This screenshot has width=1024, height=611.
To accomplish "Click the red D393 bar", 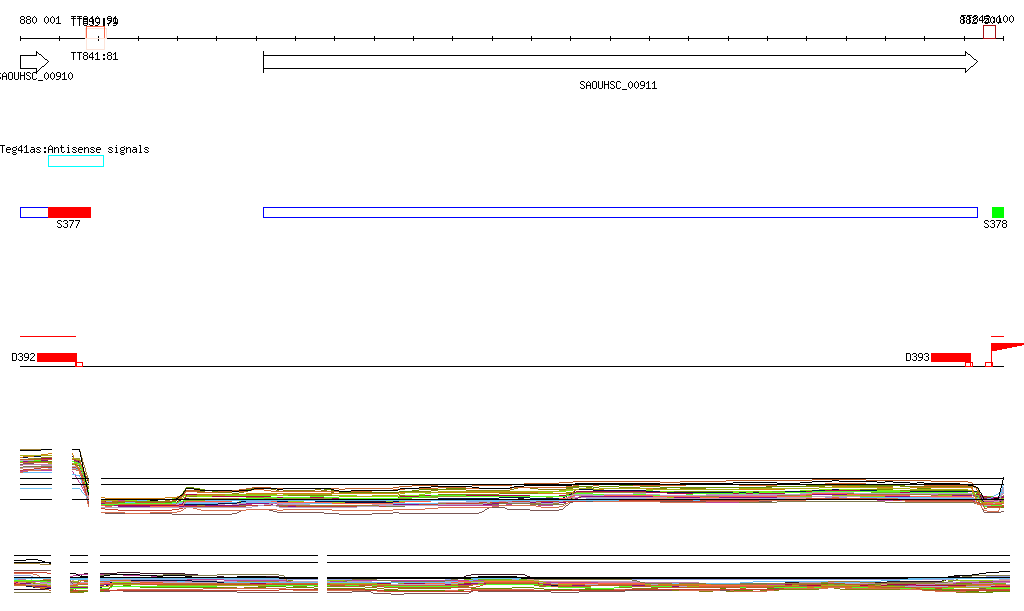I will point(950,357).
